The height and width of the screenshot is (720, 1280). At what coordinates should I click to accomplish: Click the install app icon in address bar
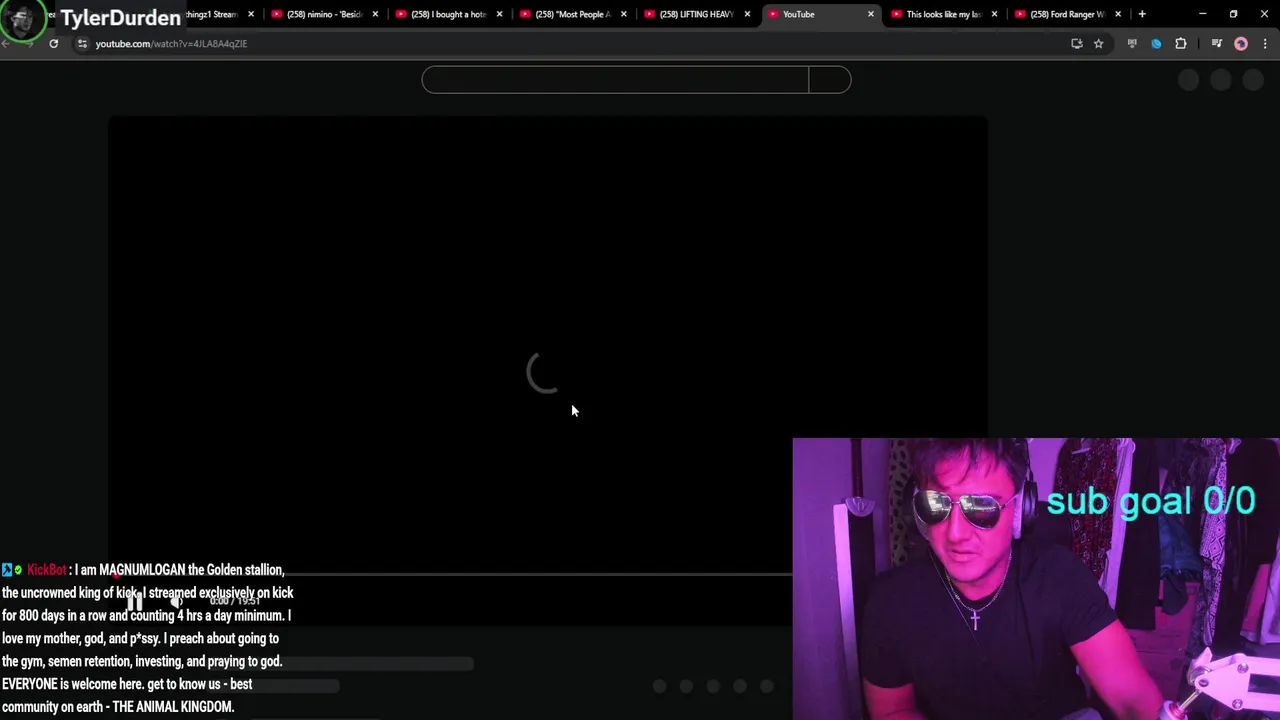(1076, 44)
